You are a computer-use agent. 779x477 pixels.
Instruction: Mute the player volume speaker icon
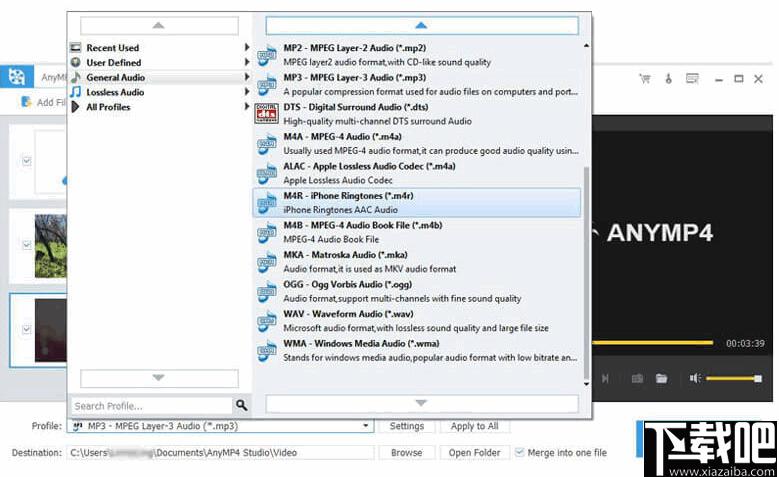point(695,379)
